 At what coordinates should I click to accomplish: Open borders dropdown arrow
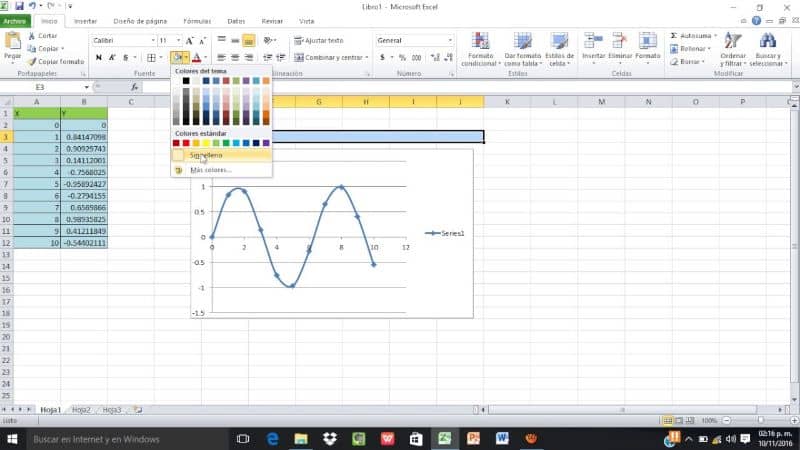(x=160, y=58)
